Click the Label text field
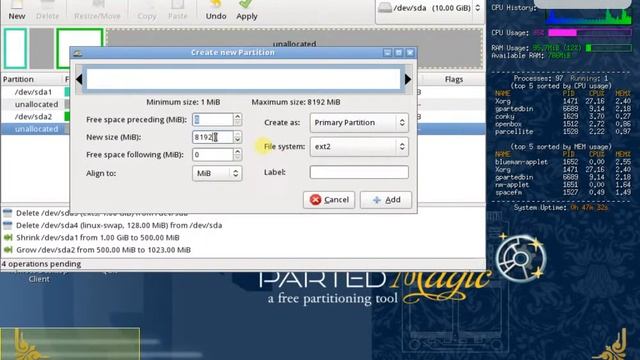The height and width of the screenshot is (360, 640). (x=359, y=172)
